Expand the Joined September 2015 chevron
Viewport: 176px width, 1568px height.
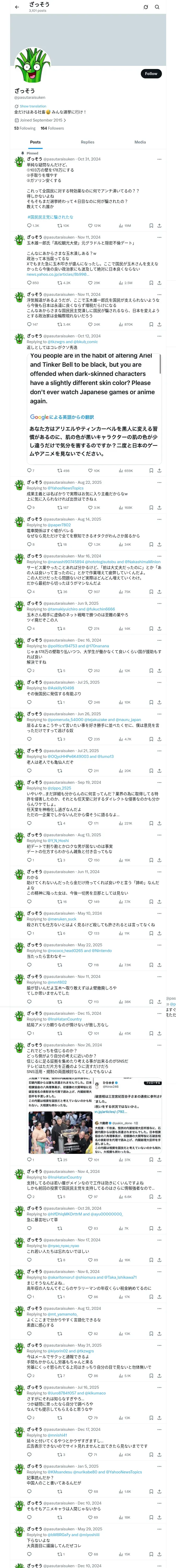[65, 120]
